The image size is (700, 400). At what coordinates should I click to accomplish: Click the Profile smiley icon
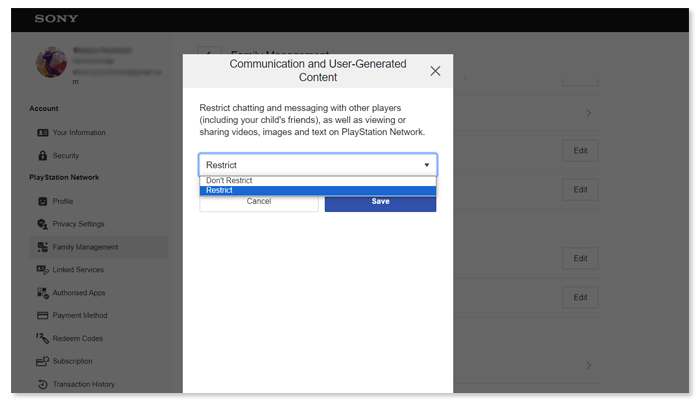coord(42,201)
